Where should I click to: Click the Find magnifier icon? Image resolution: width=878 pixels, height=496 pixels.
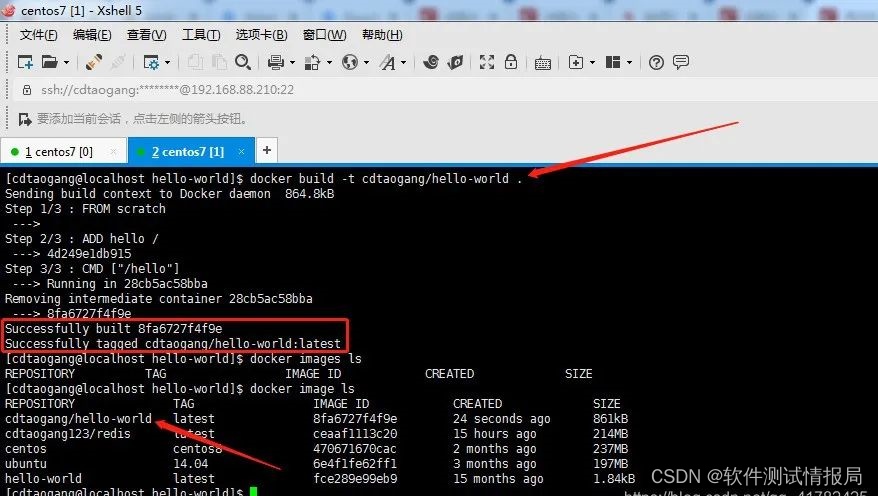click(242, 62)
